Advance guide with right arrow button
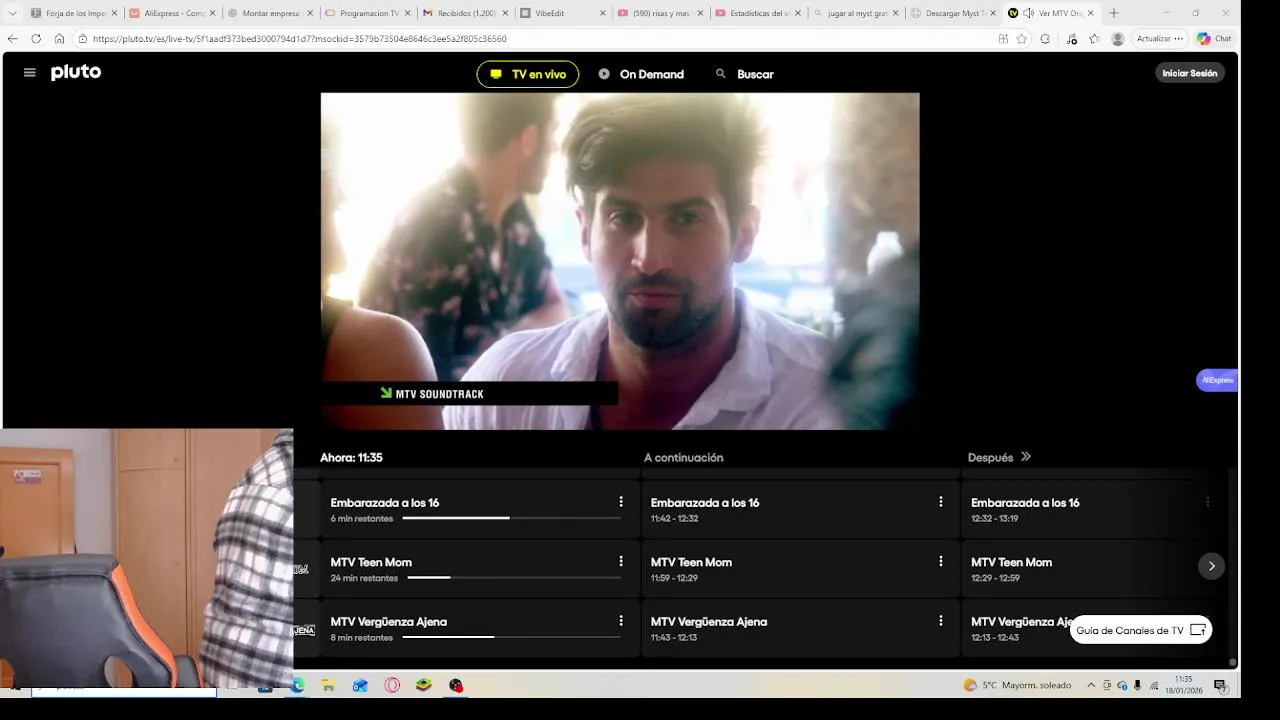 coord(1211,566)
